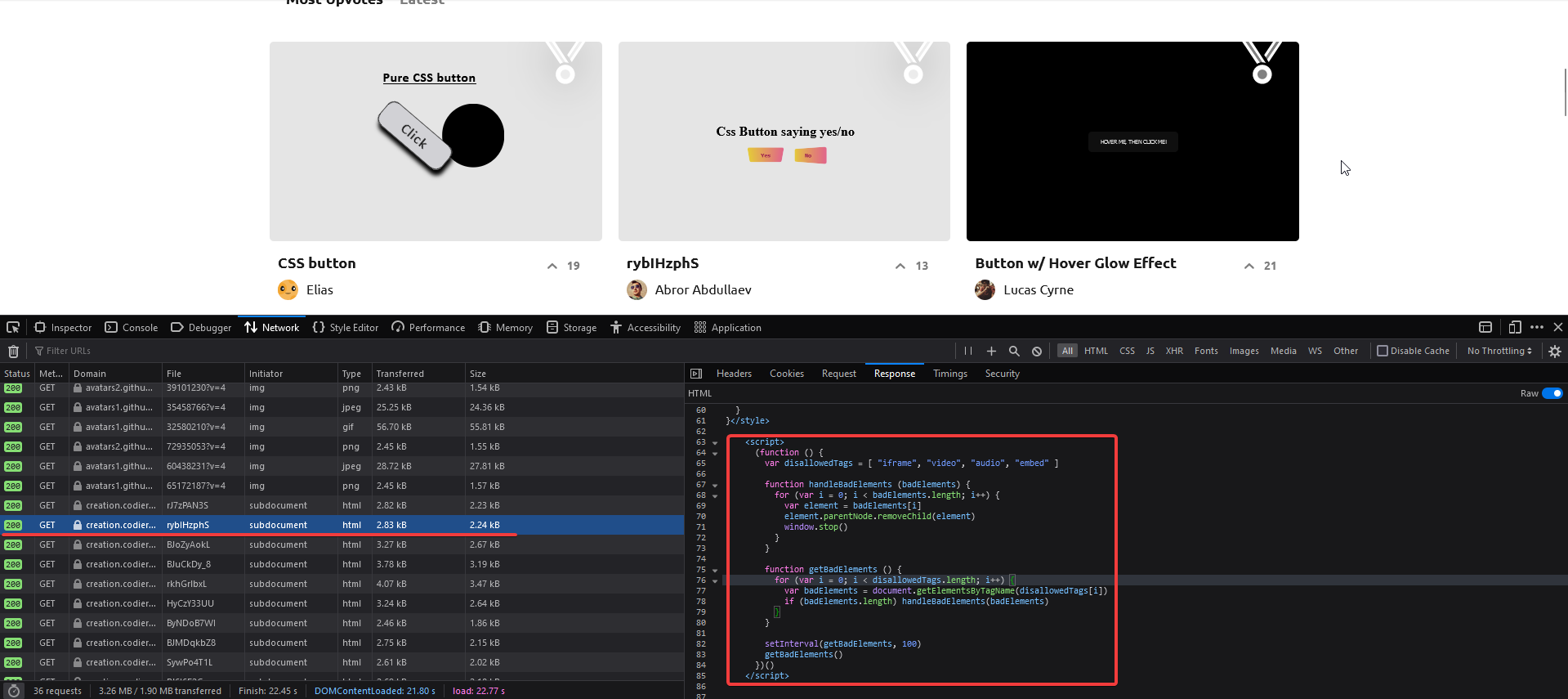Filter requests by Fonts type

pyautogui.click(x=1206, y=351)
